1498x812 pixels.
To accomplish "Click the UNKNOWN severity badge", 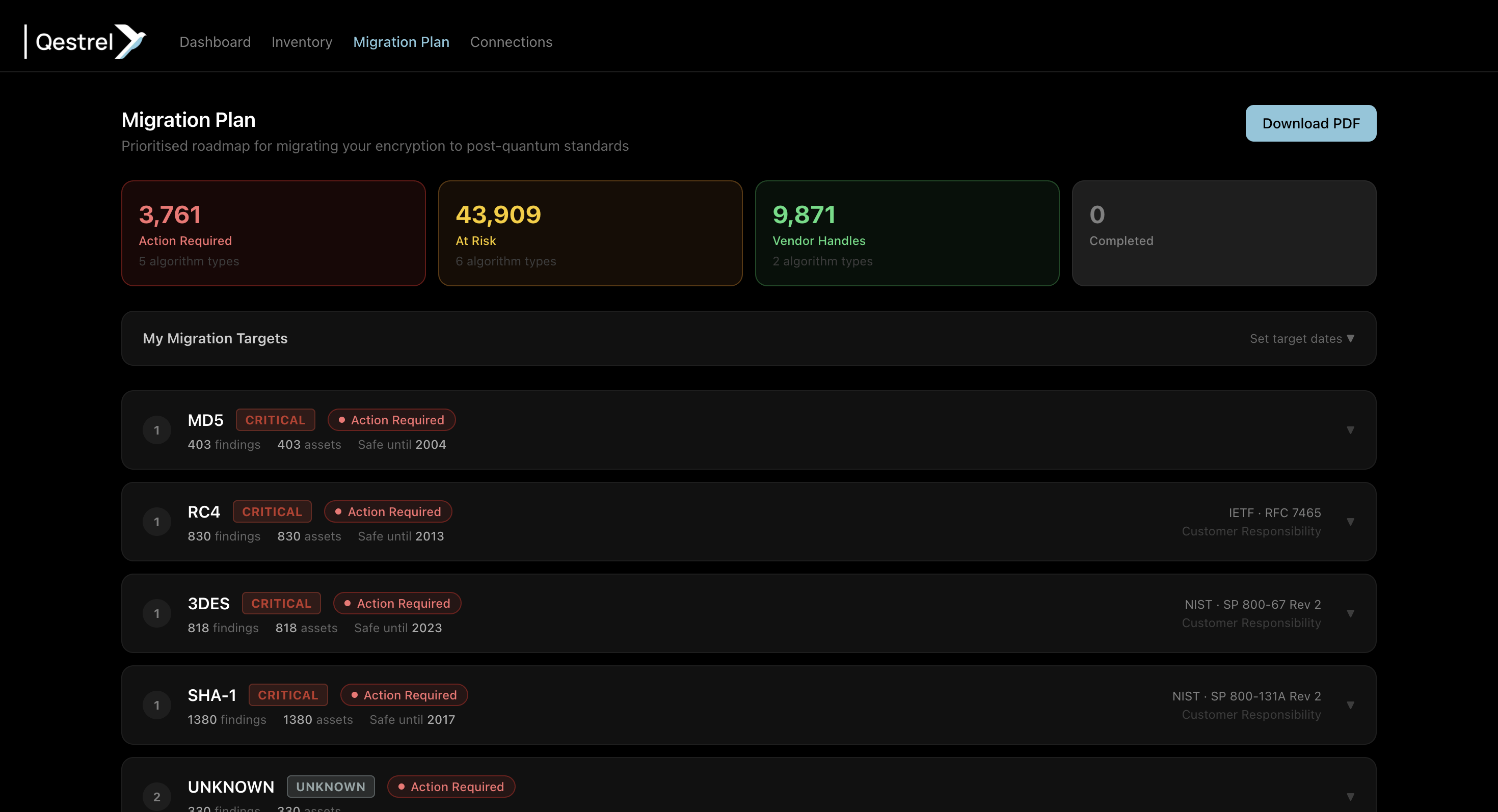I will click(330, 787).
